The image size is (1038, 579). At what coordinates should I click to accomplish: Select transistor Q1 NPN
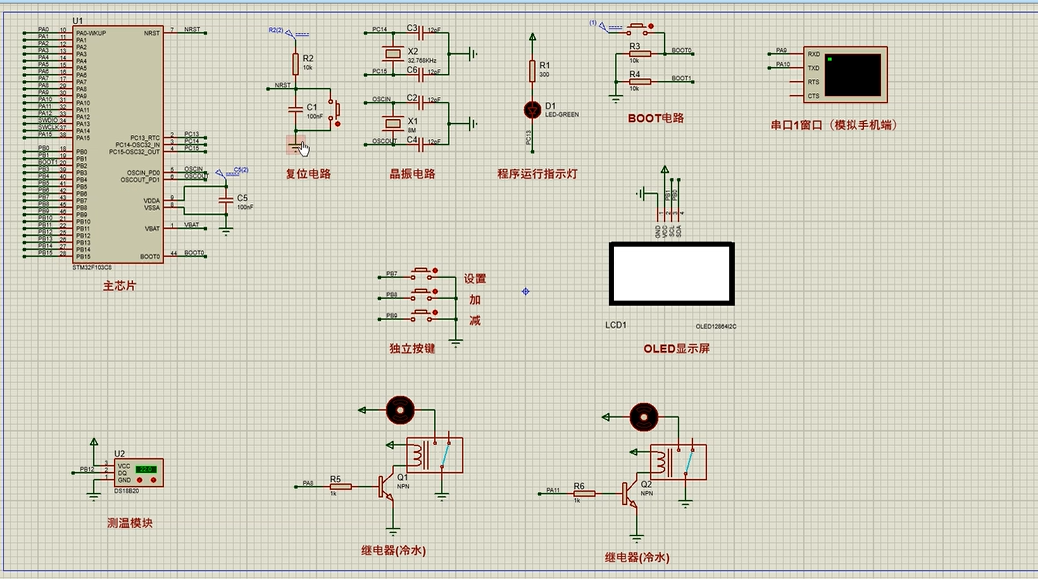pyautogui.click(x=386, y=487)
